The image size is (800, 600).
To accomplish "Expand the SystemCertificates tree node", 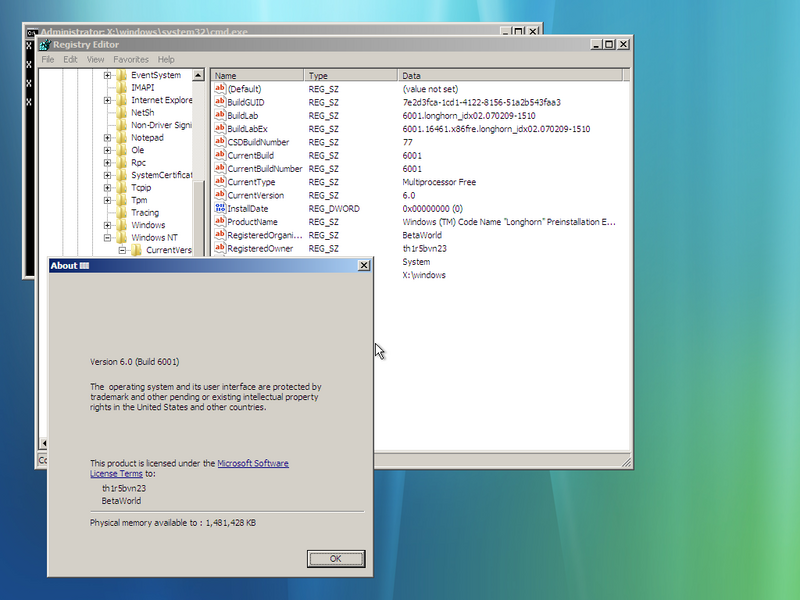I will point(107,175).
